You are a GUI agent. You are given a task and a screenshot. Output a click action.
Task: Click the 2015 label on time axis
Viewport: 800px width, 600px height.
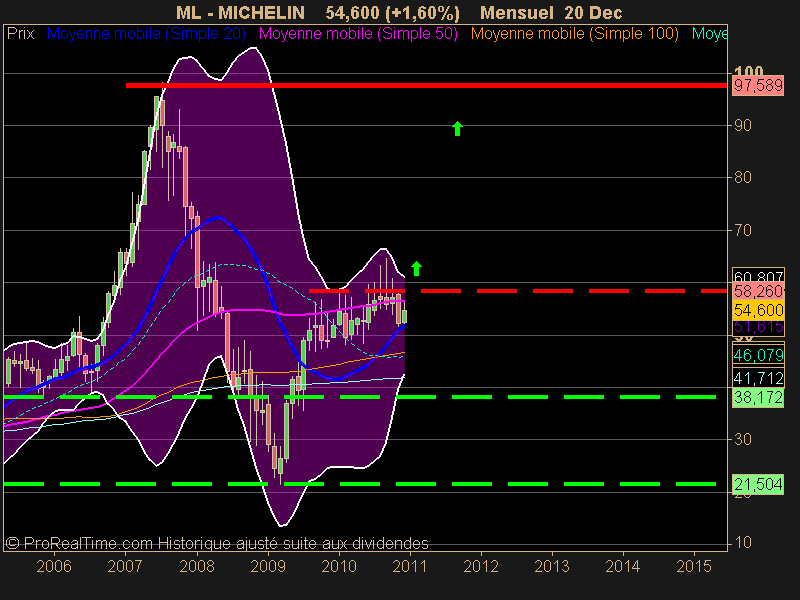point(694,566)
